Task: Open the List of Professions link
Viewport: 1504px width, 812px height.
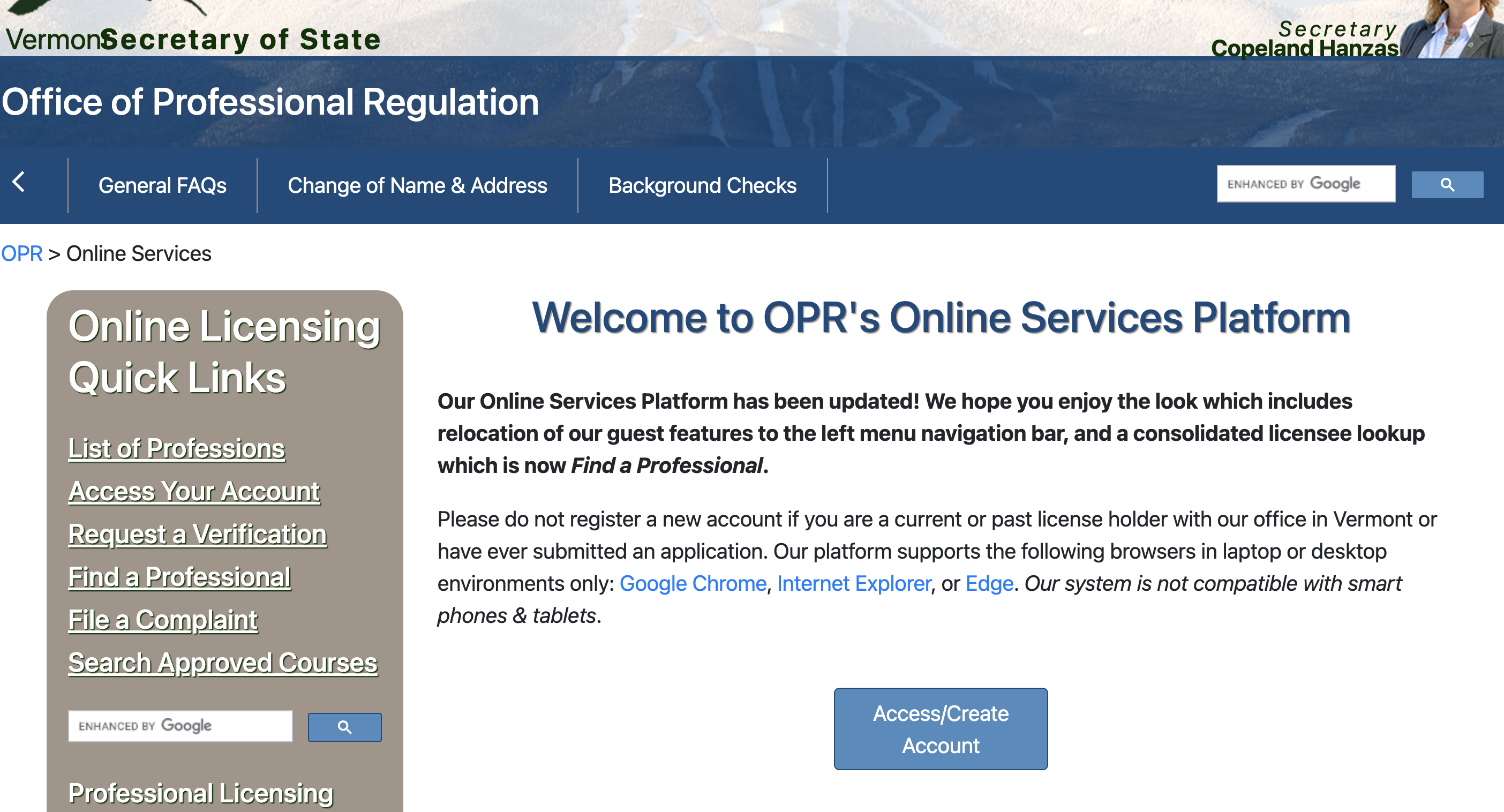Action: tap(176, 448)
